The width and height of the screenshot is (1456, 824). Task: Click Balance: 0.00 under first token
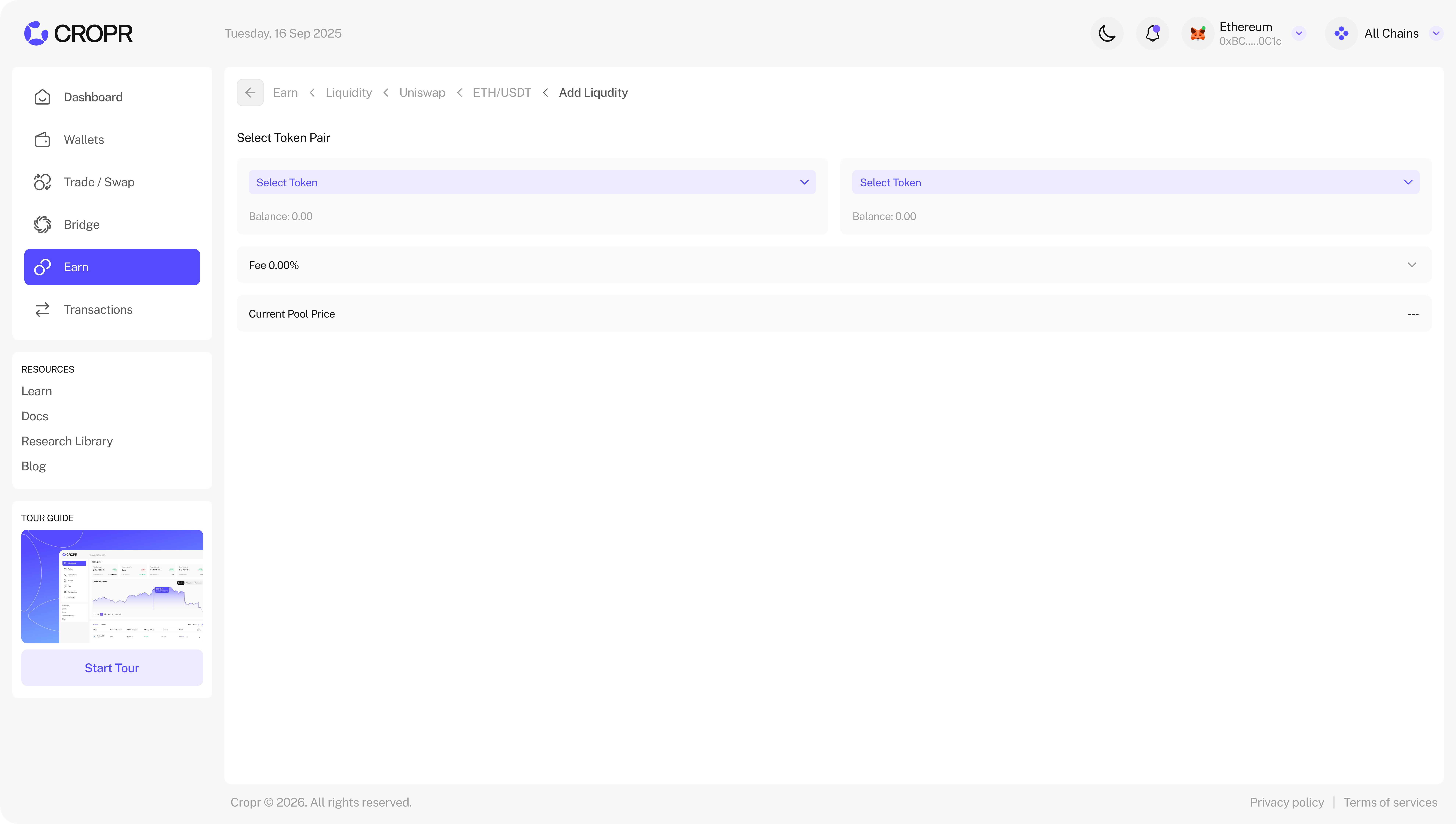point(280,216)
